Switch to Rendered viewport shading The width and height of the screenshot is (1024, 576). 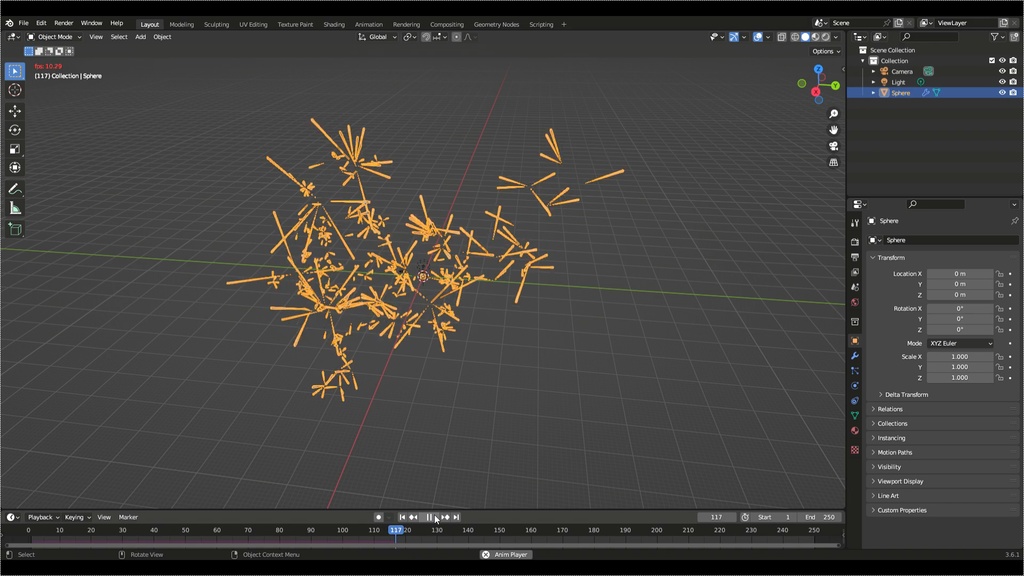(825, 37)
